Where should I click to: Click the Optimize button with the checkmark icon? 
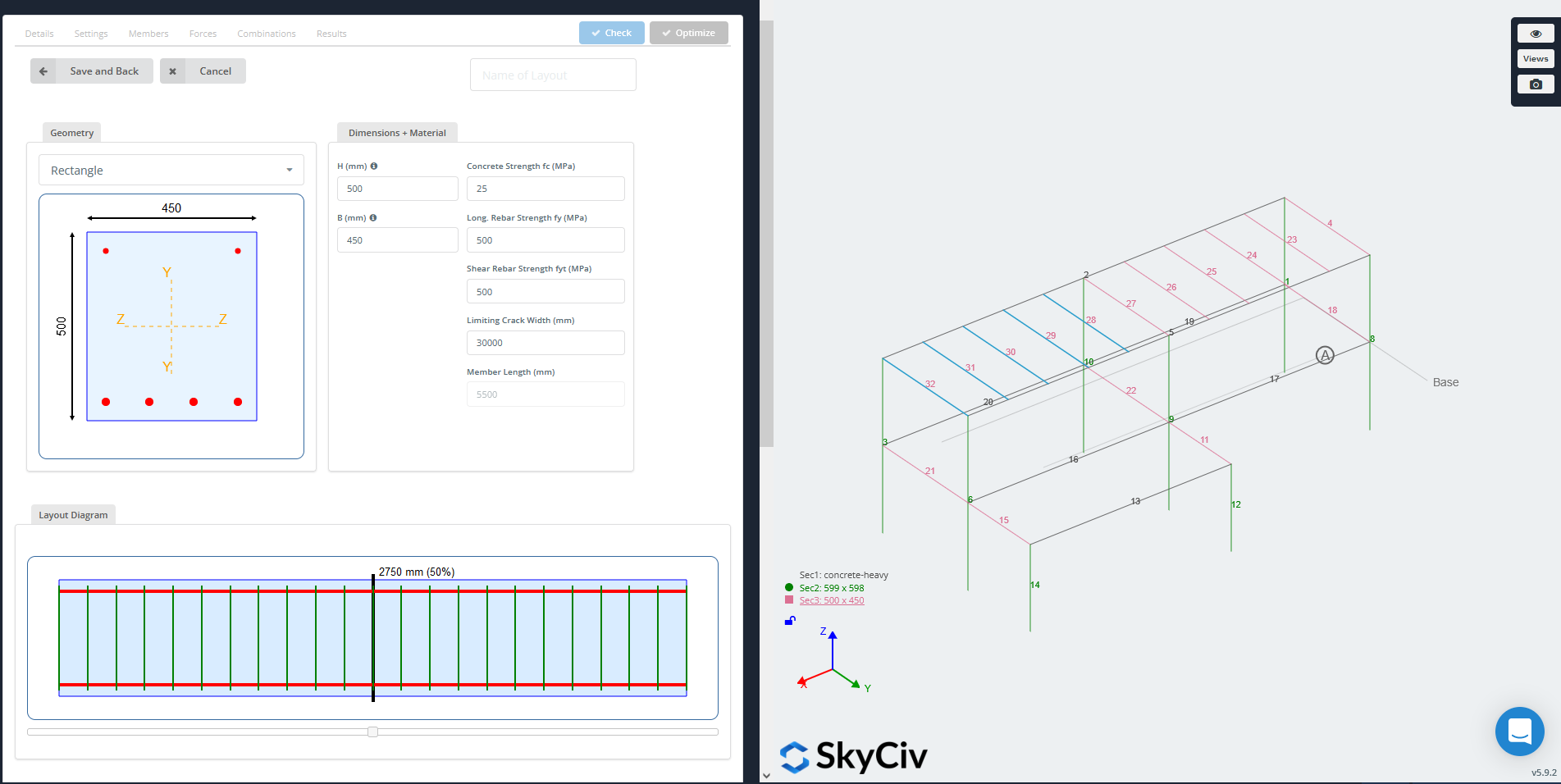point(688,33)
